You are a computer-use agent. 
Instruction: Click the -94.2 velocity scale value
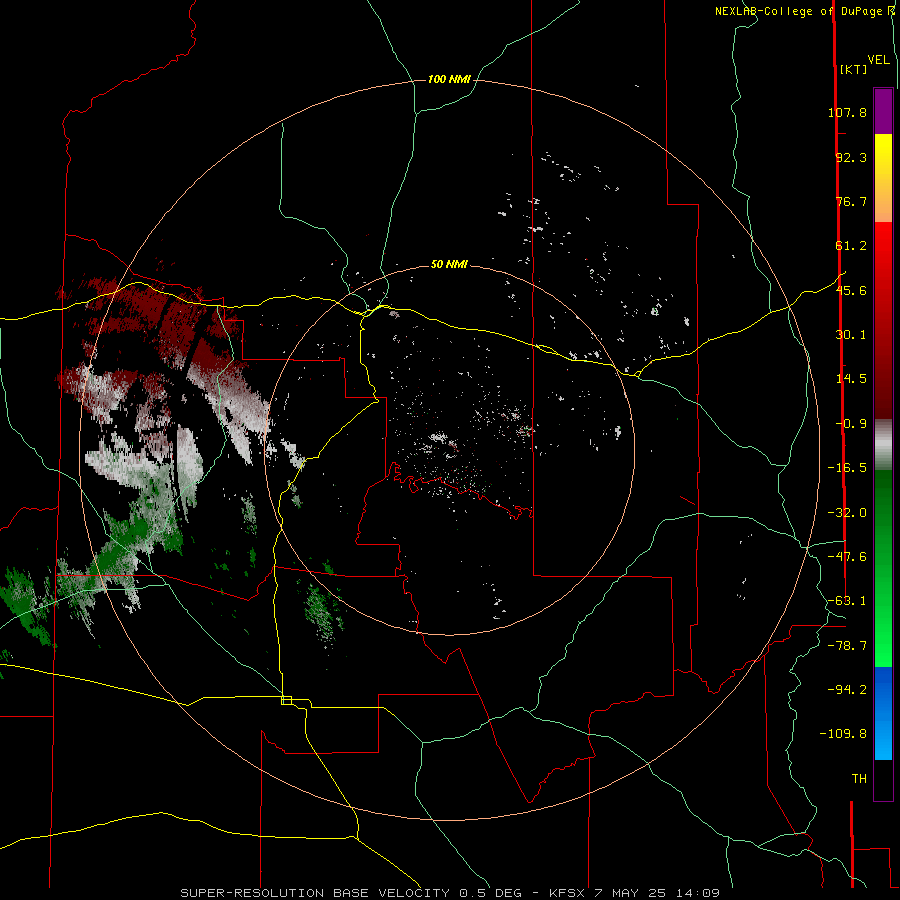click(847, 689)
